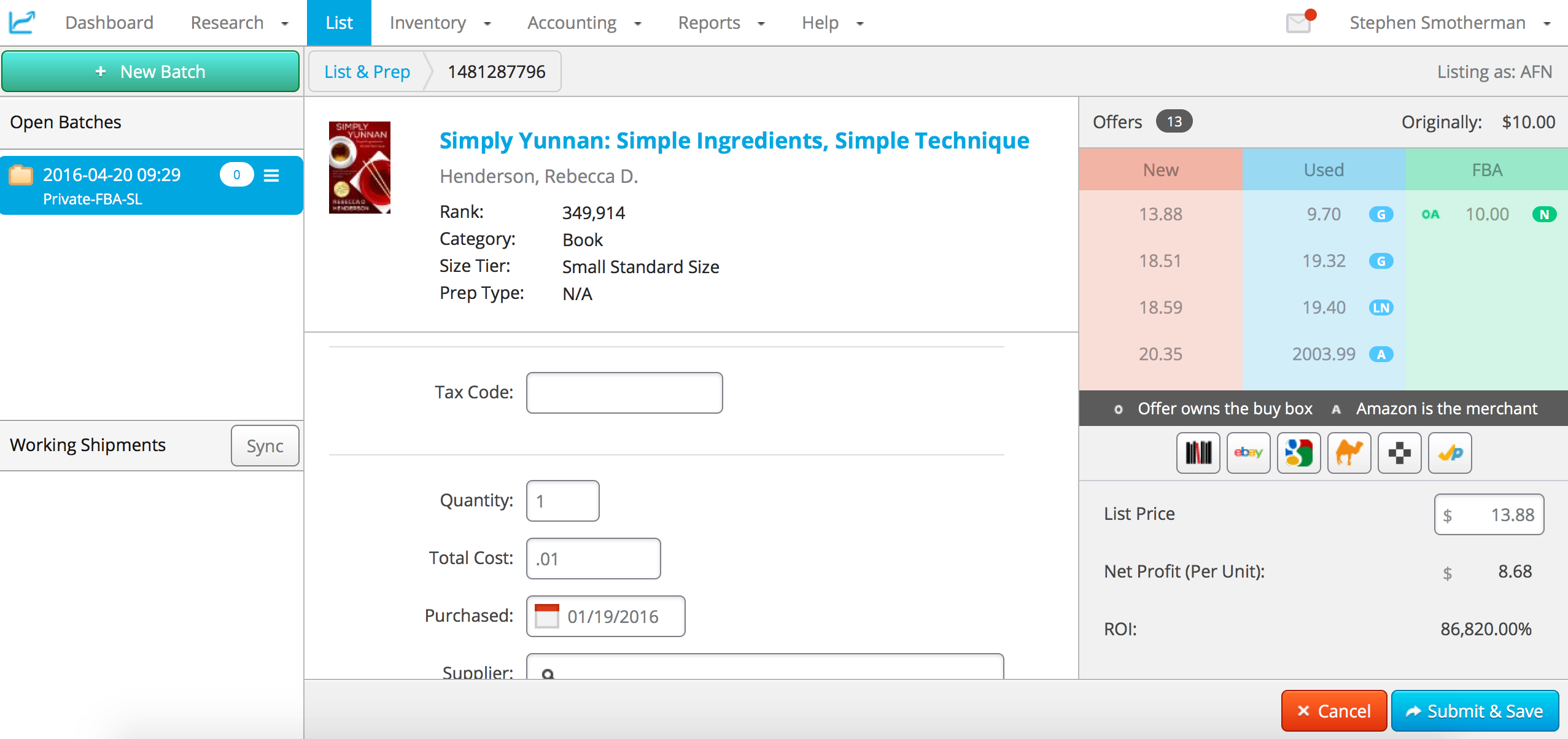Click the Quantity input field

point(563,501)
